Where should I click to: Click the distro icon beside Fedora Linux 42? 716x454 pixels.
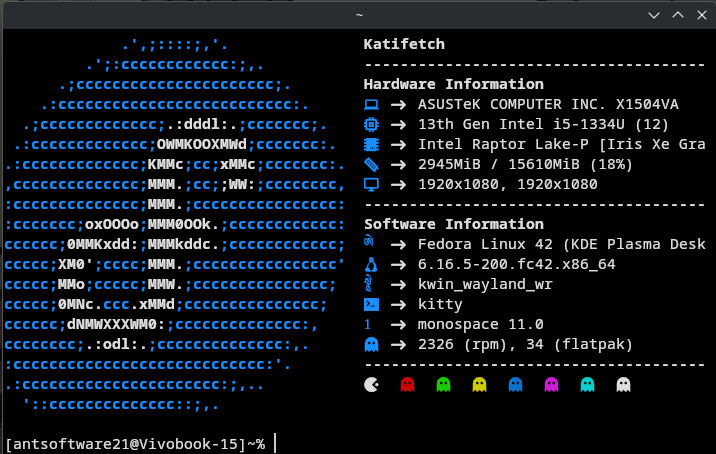click(369, 241)
